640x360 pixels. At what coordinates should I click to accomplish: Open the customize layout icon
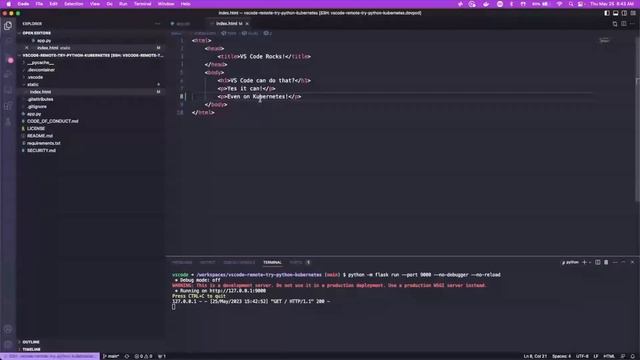pos(633,13)
